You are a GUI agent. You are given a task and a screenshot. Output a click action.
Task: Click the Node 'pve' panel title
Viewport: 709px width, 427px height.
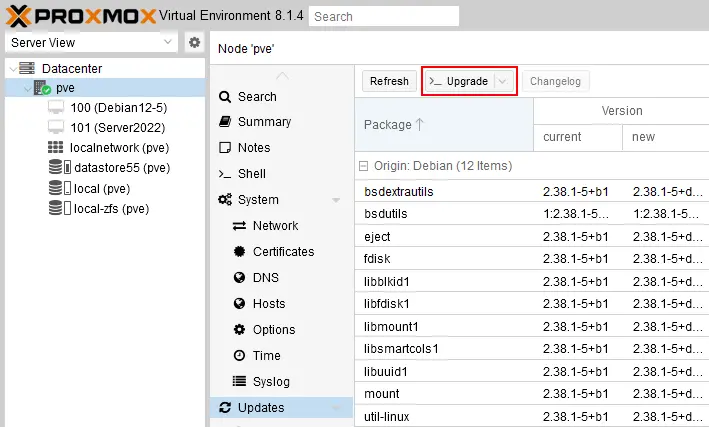[x=246, y=48]
